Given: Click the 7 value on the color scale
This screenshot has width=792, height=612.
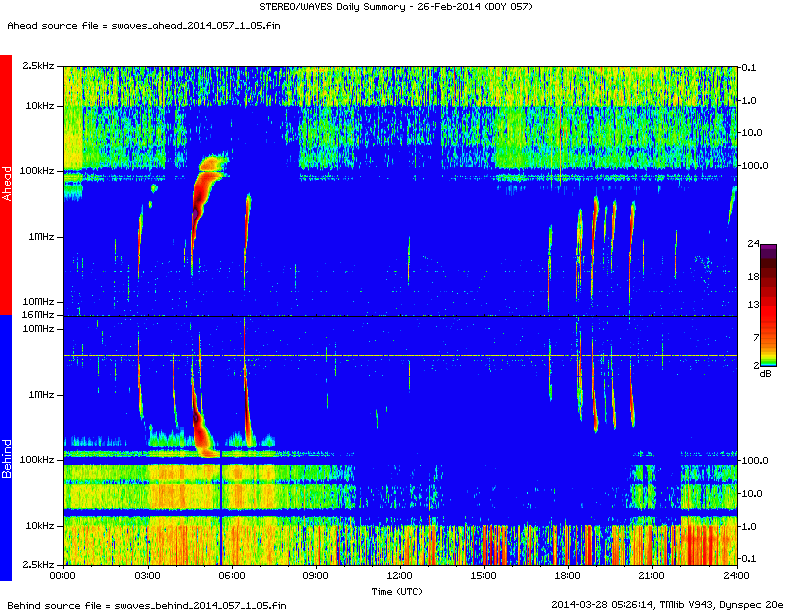Looking at the screenshot, I should pyautogui.click(x=756, y=337).
